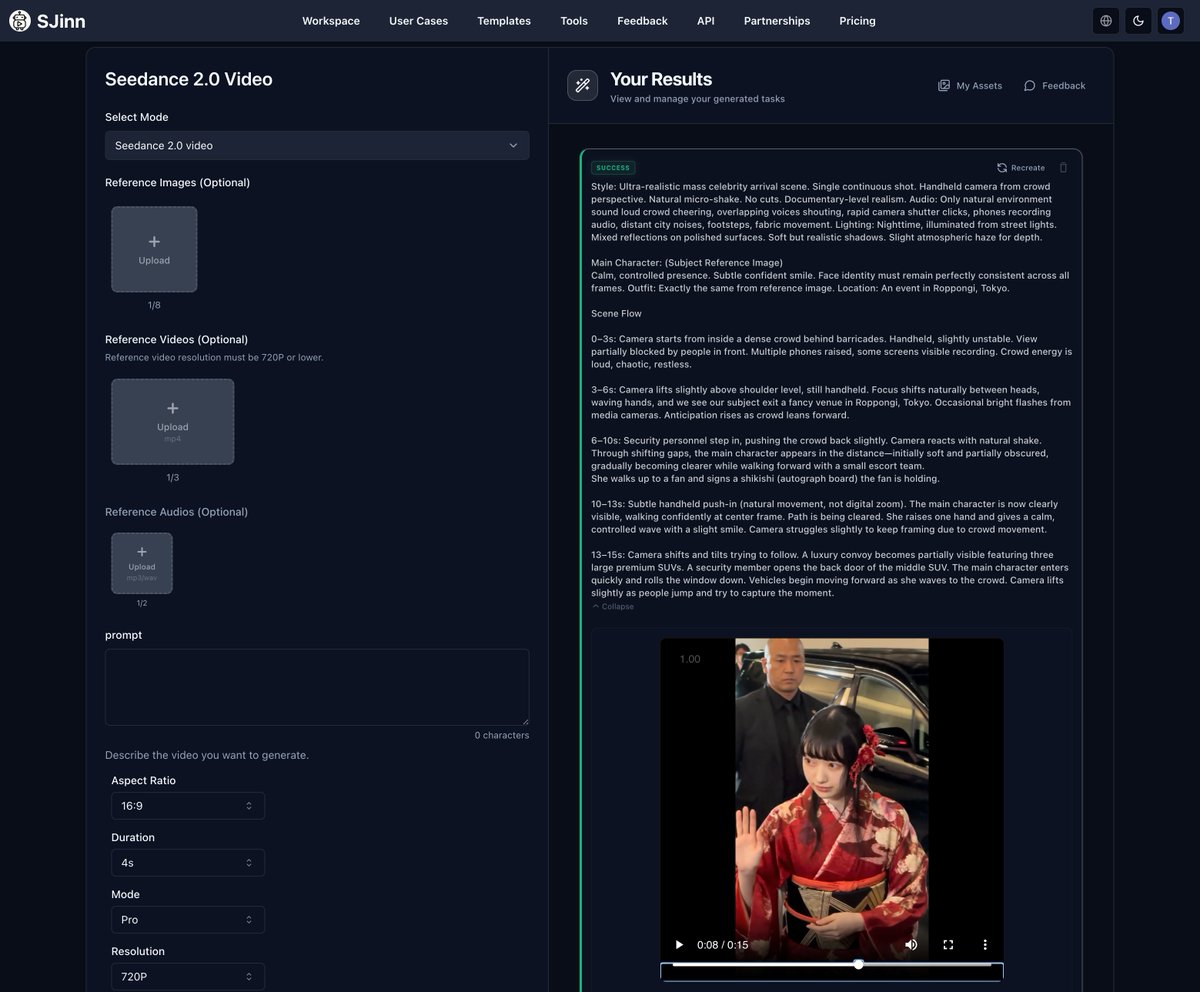The height and width of the screenshot is (992, 1200).
Task: Open User Cases menu item
Action: click(419, 21)
